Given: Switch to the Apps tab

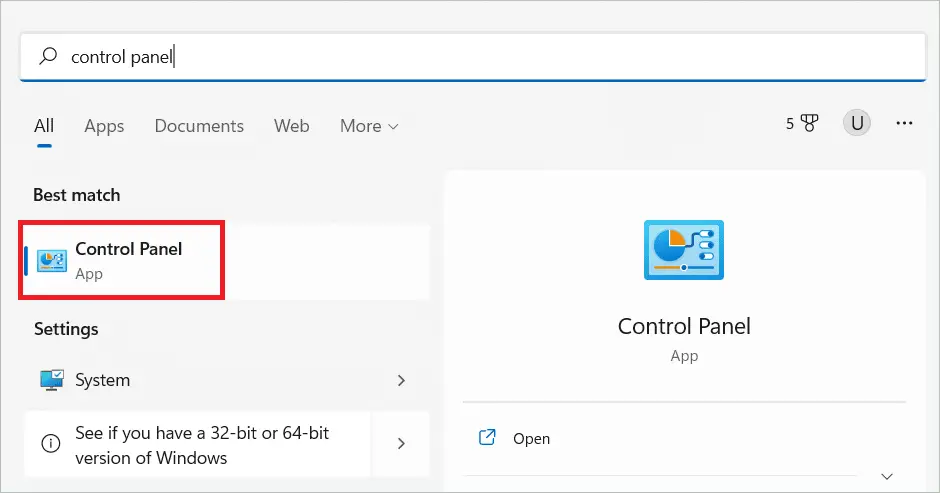Looking at the screenshot, I should [x=104, y=126].
